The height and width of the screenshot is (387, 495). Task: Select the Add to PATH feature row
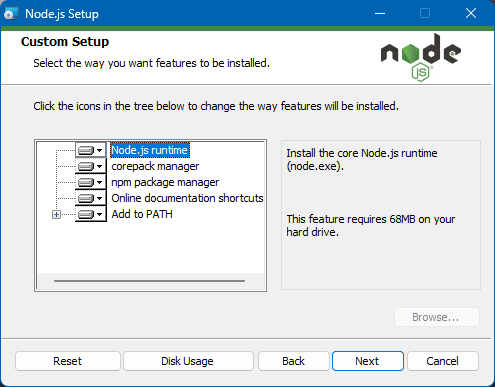(x=142, y=214)
